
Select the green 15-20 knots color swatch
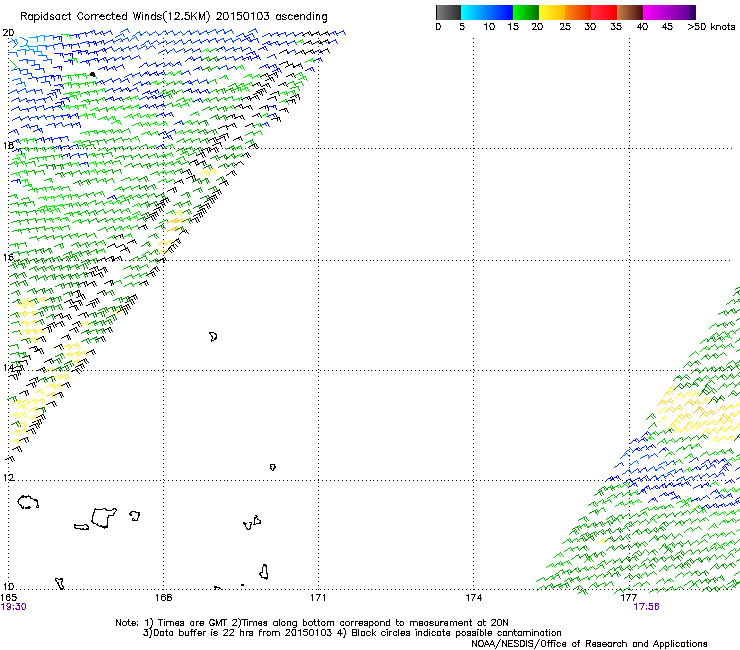click(526, 12)
